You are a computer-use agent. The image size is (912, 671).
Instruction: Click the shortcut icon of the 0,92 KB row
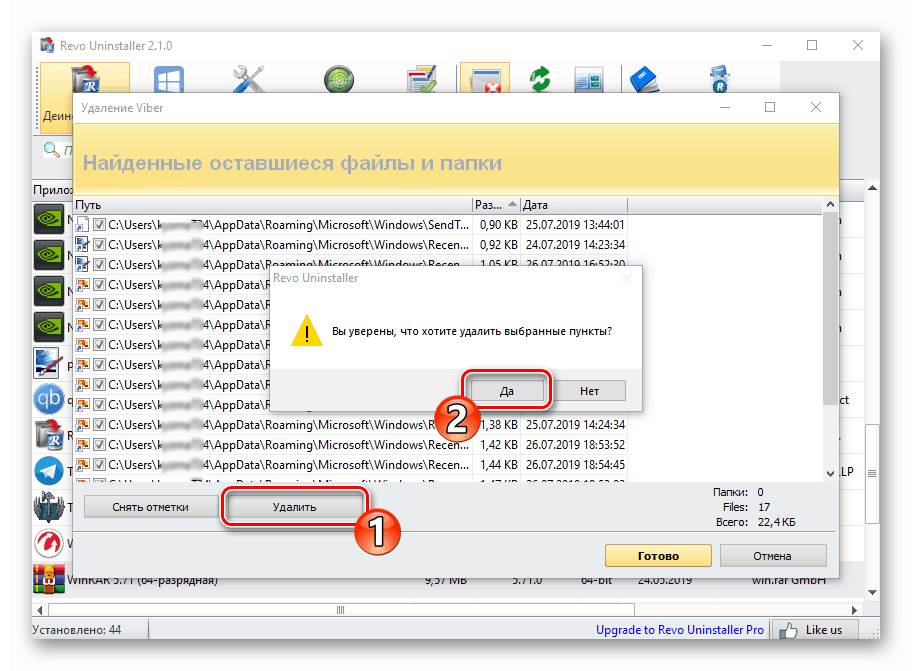pos(83,245)
